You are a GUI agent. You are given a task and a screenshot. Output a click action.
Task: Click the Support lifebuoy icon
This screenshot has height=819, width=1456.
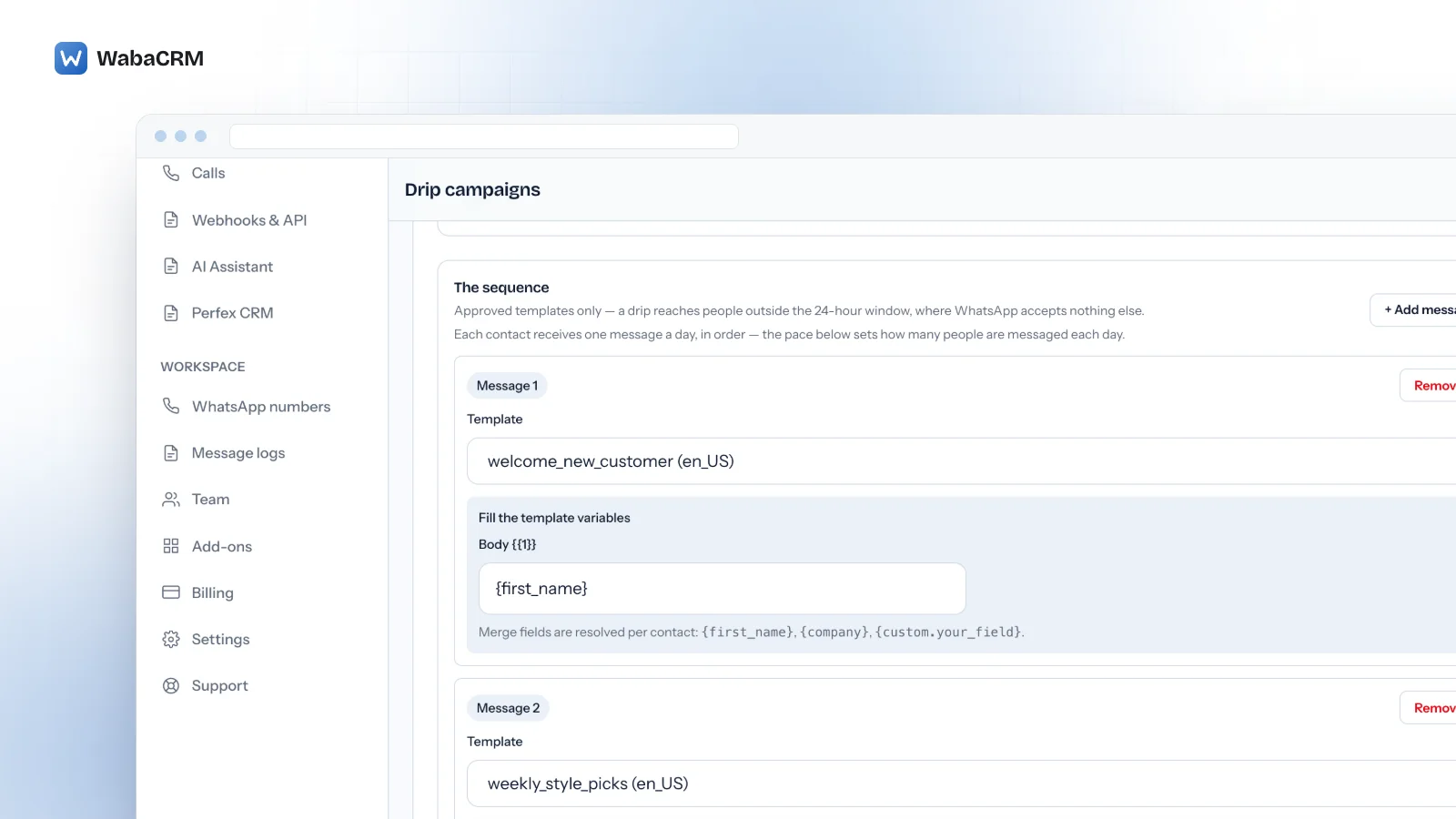pos(171,685)
